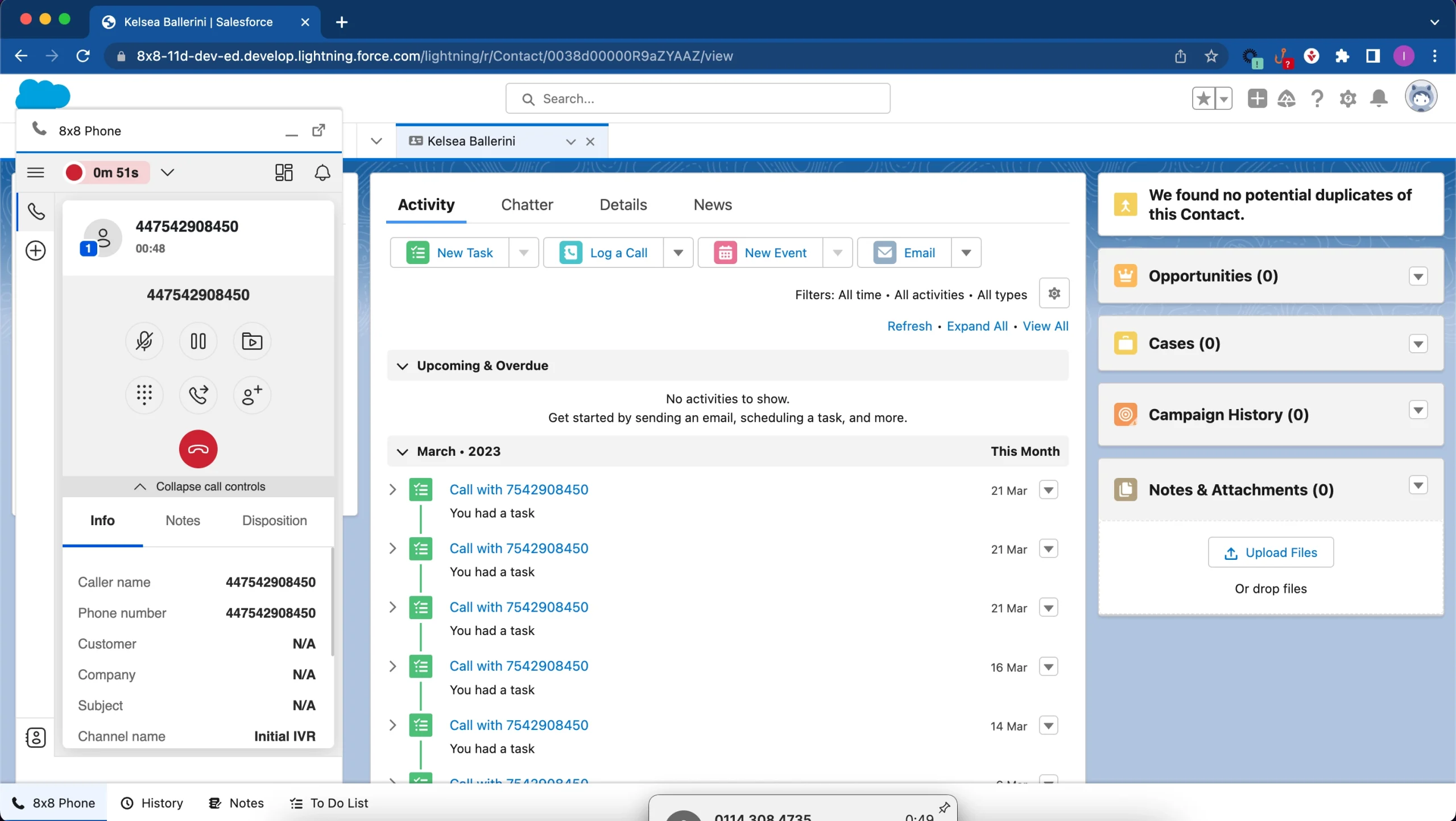Switch to the News tab
This screenshot has width=1456, height=821.
713,205
